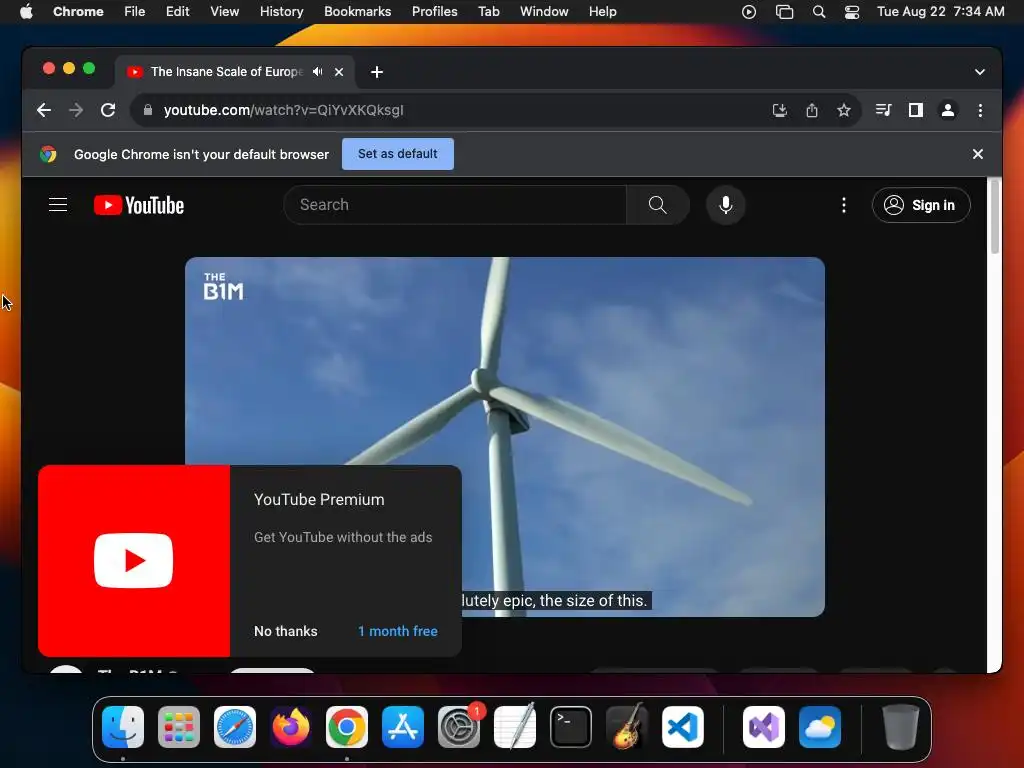Open the media controls icon in Chrome toolbar
This screenshot has width=1024, height=768.
(884, 110)
